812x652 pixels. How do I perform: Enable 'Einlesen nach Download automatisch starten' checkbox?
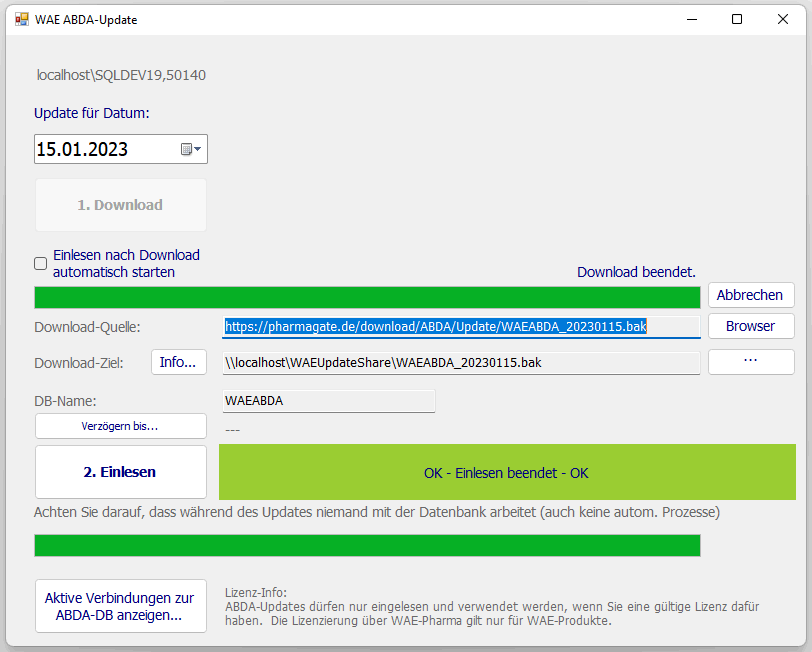41,264
